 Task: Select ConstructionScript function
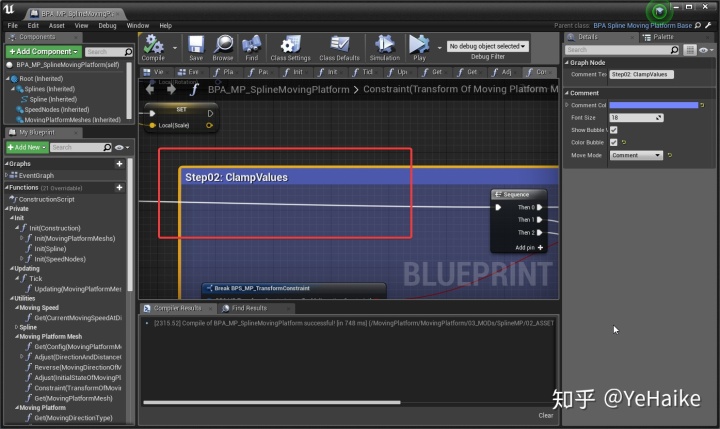[46, 199]
